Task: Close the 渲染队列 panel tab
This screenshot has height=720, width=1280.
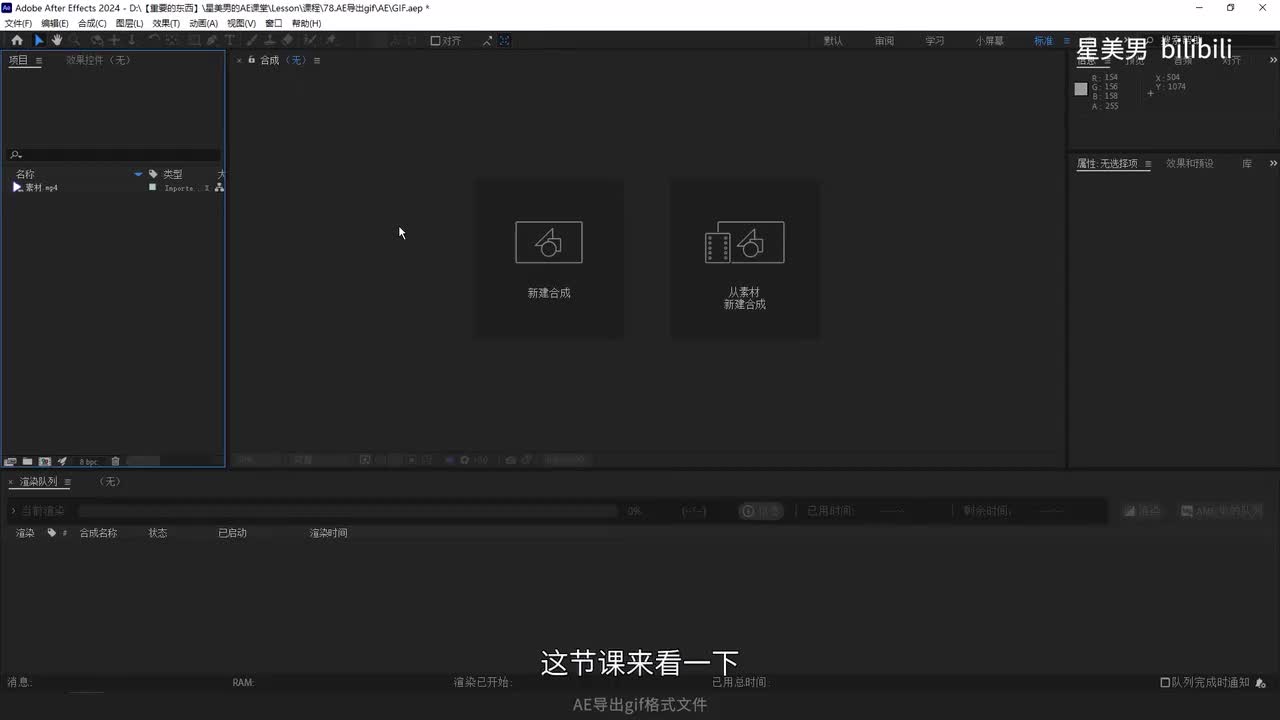Action: pyautogui.click(x=11, y=482)
